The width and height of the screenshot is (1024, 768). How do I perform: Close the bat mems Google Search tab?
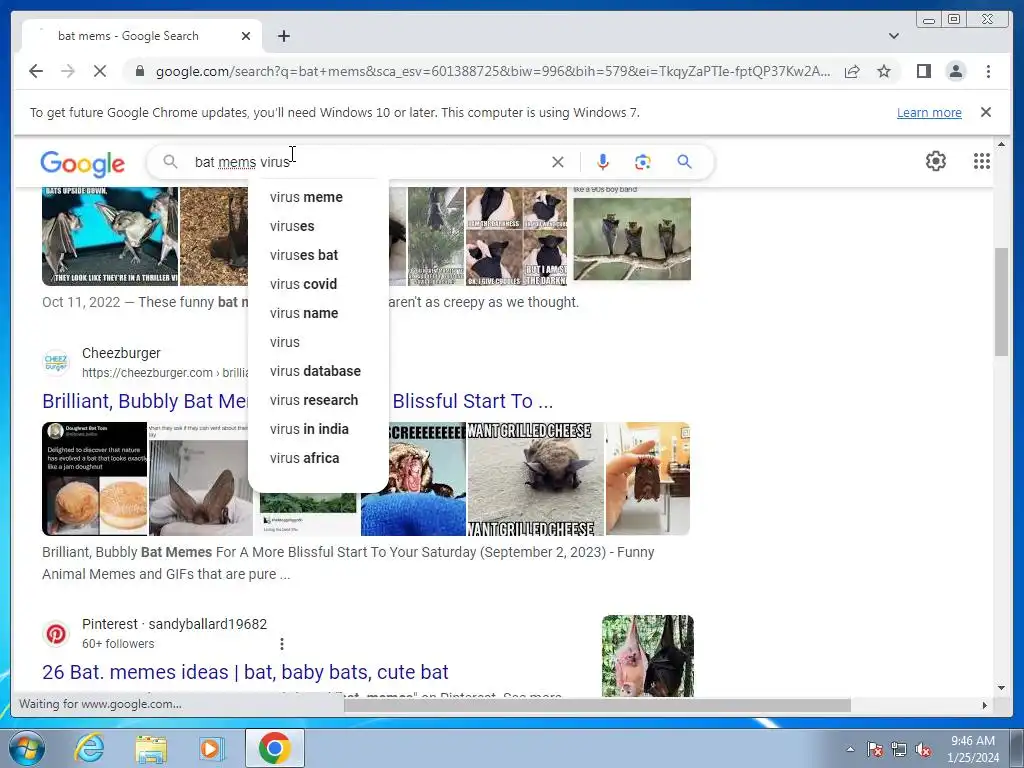(246, 36)
